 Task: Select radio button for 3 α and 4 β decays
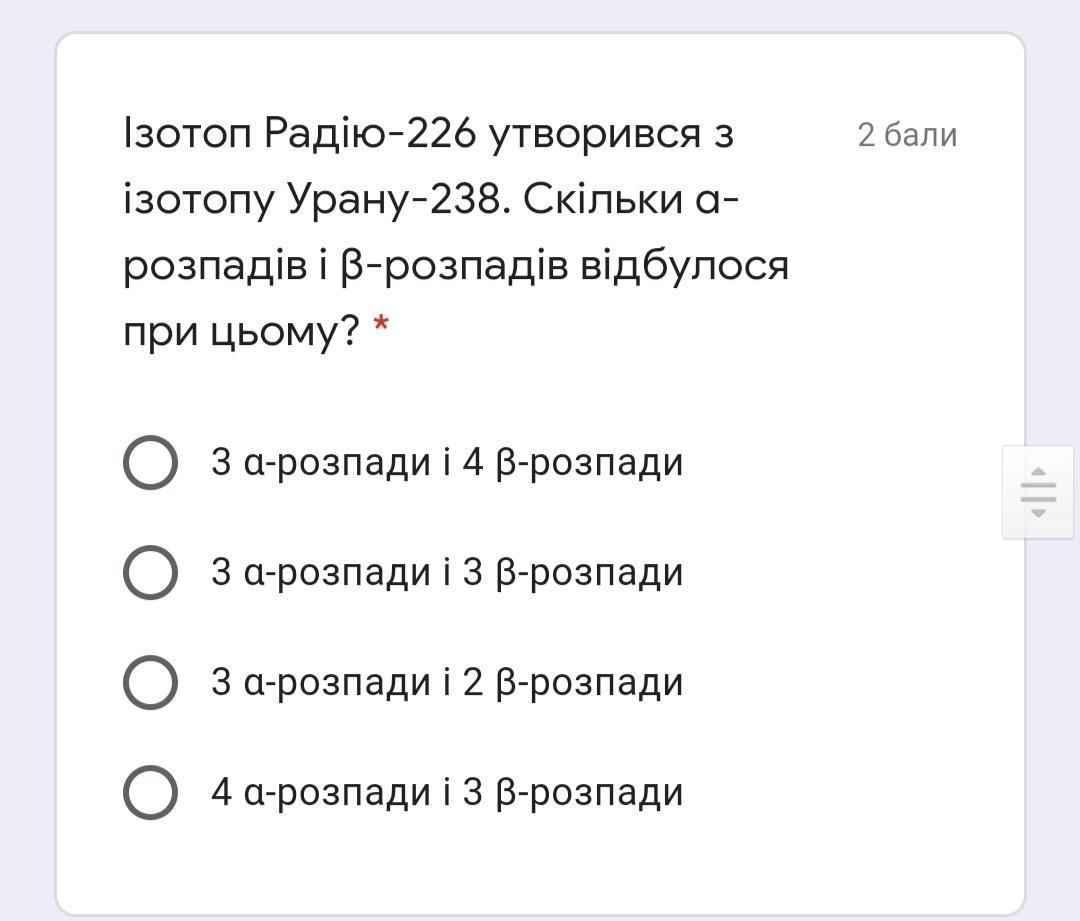coord(150,463)
